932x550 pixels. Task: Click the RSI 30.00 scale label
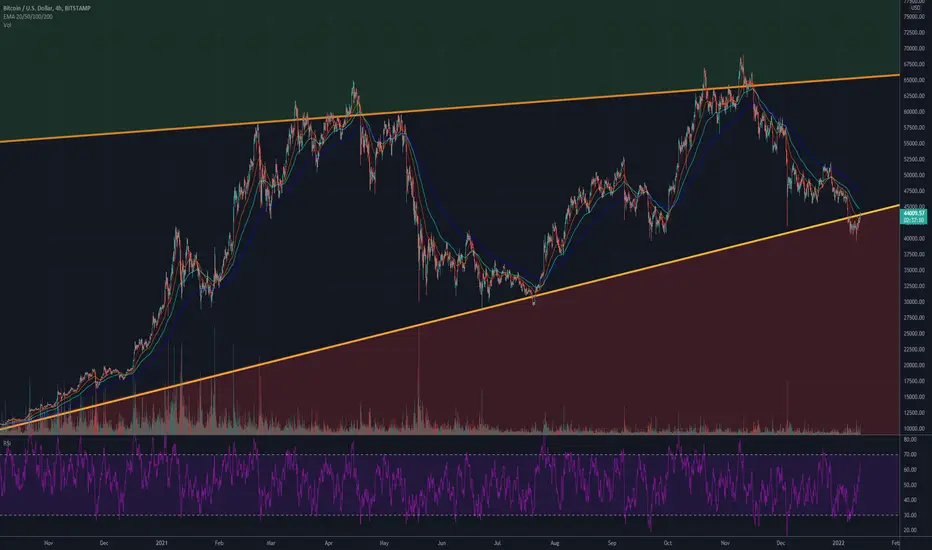[910, 515]
